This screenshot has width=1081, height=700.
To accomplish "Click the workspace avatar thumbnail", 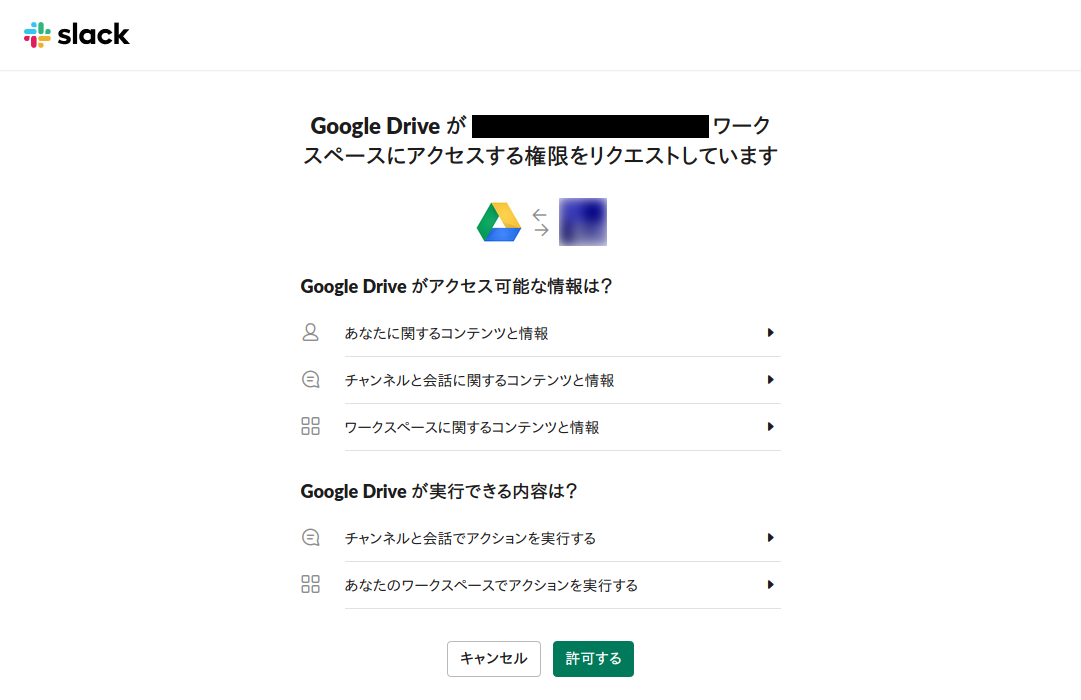I will point(582,221).
